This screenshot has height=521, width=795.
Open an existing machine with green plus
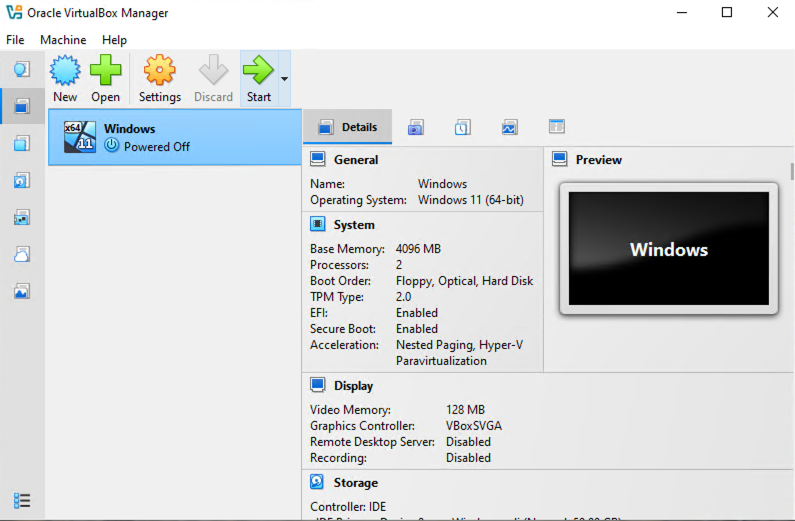pyautogui.click(x=105, y=79)
